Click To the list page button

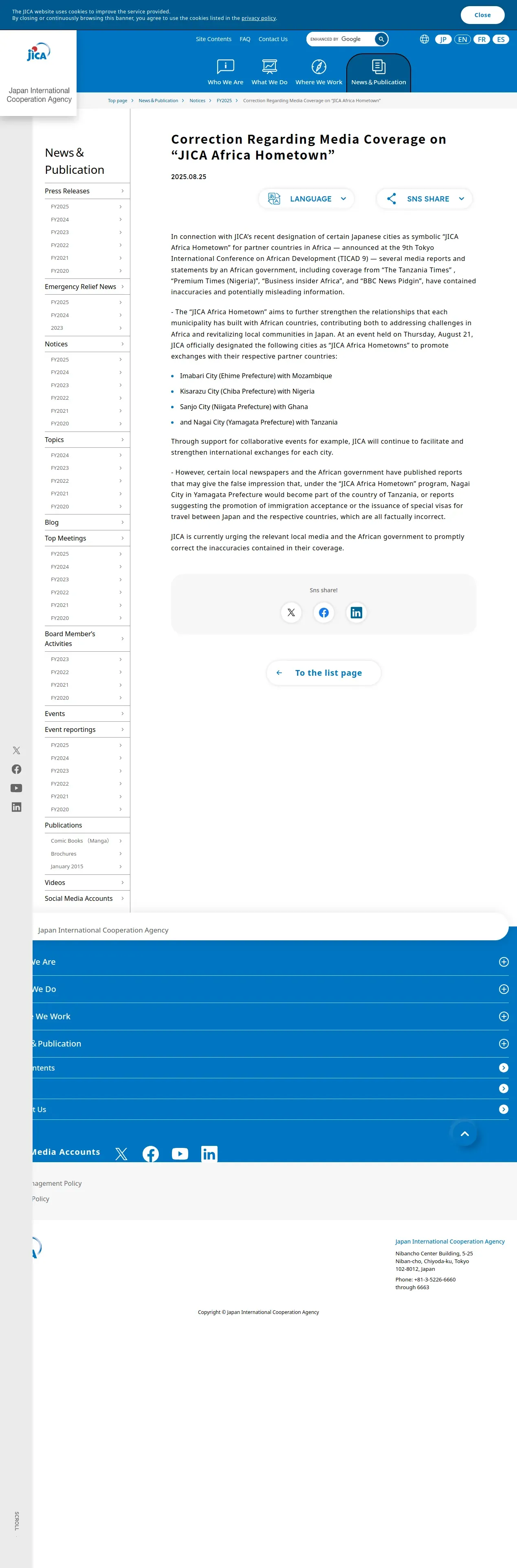(323, 672)
